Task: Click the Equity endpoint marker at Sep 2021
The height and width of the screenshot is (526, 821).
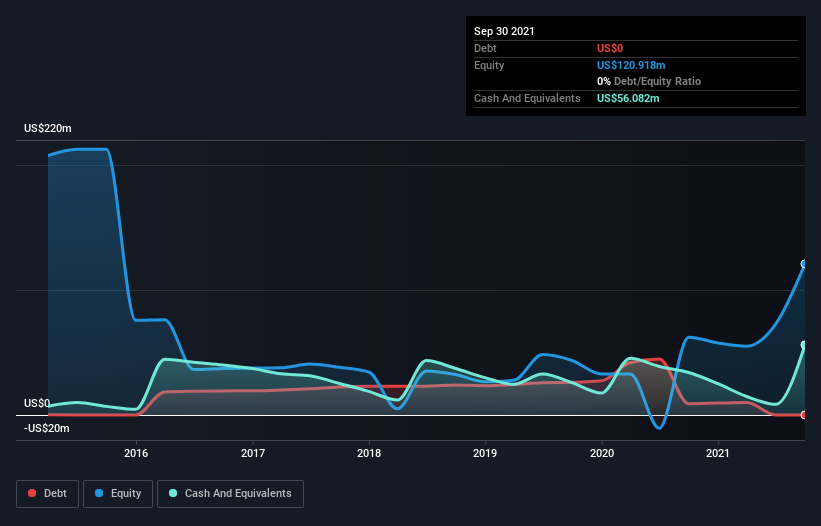Action: click(804, 264)
